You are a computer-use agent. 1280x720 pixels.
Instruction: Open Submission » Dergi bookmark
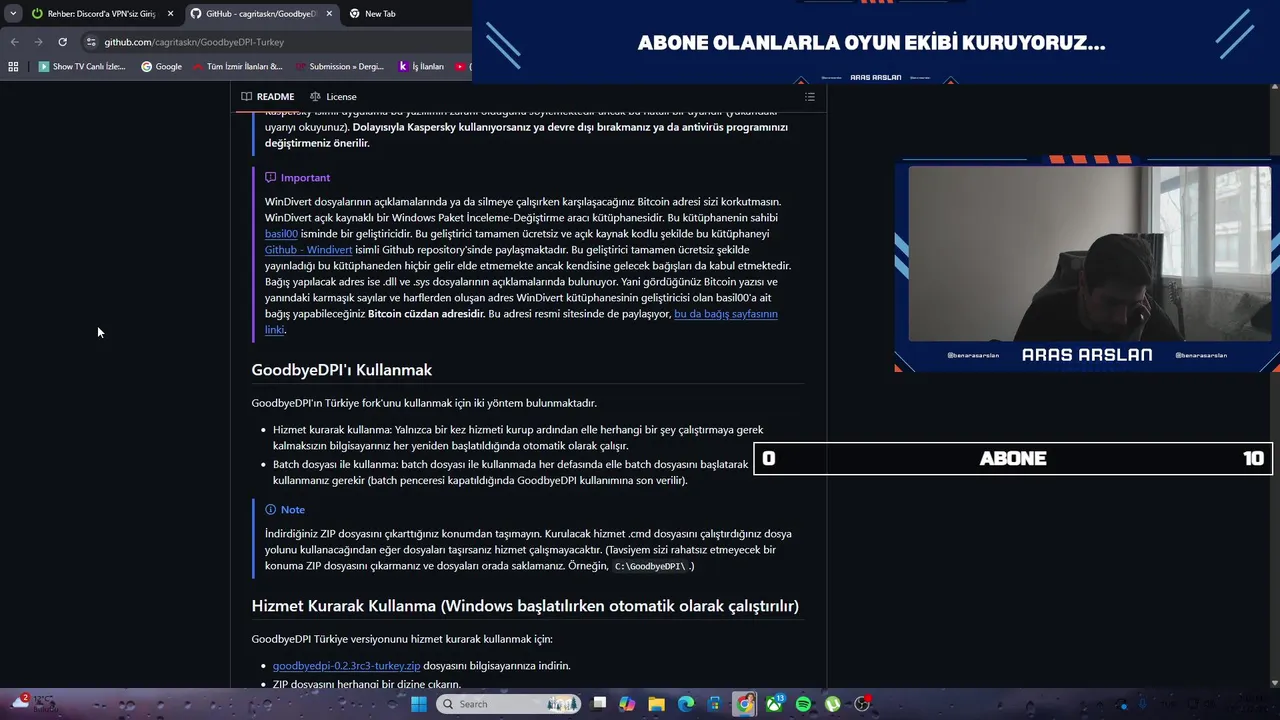[340, 67]
